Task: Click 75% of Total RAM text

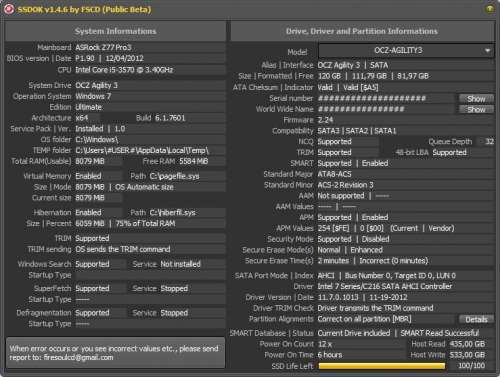Action: click(x=145, y=224)
